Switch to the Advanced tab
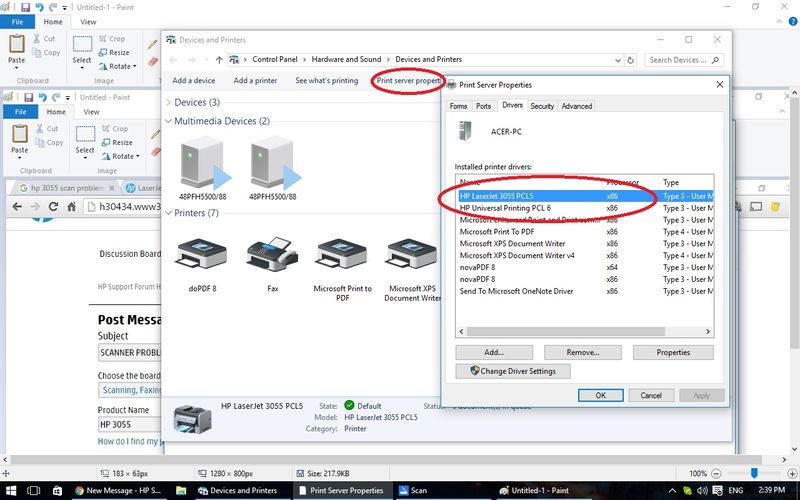The width and height of the screenshot is (800, 500). [x=577, y=106]
